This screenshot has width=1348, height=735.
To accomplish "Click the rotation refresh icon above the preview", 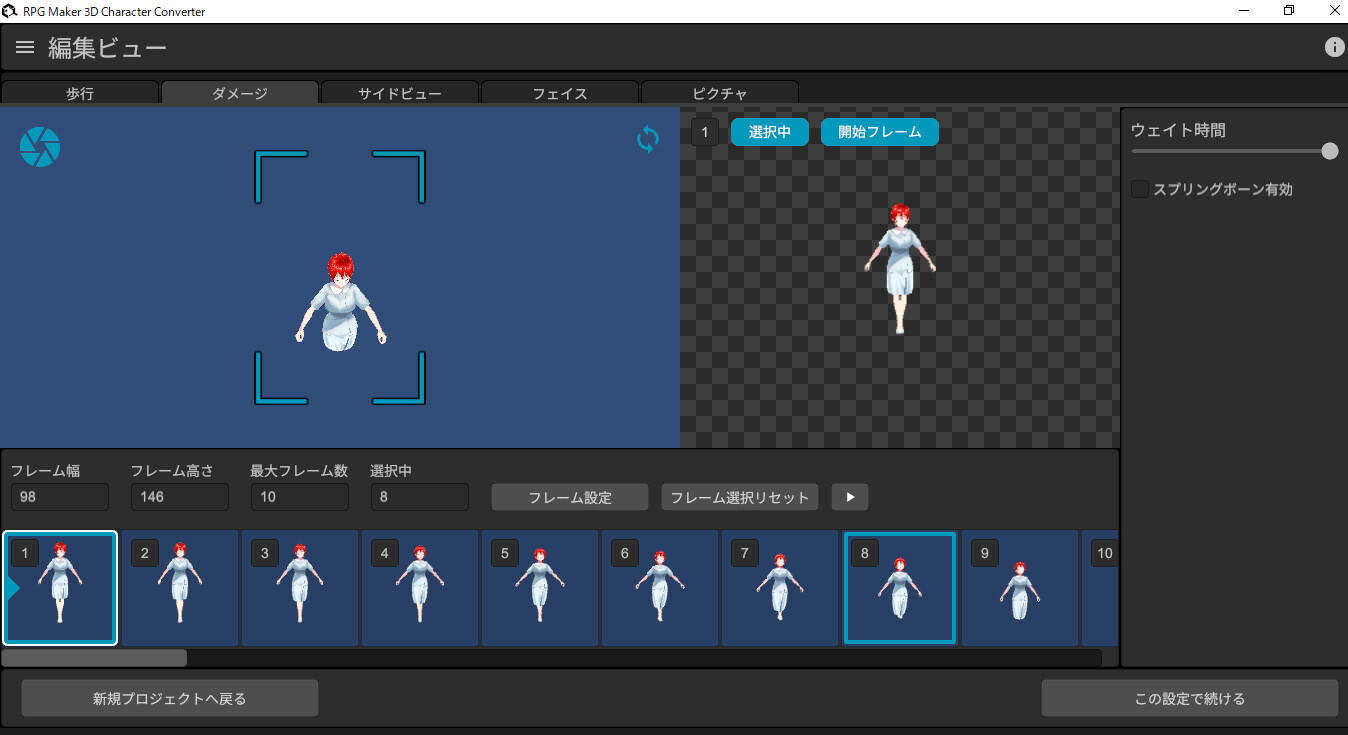I will click(x=647, y=139).
